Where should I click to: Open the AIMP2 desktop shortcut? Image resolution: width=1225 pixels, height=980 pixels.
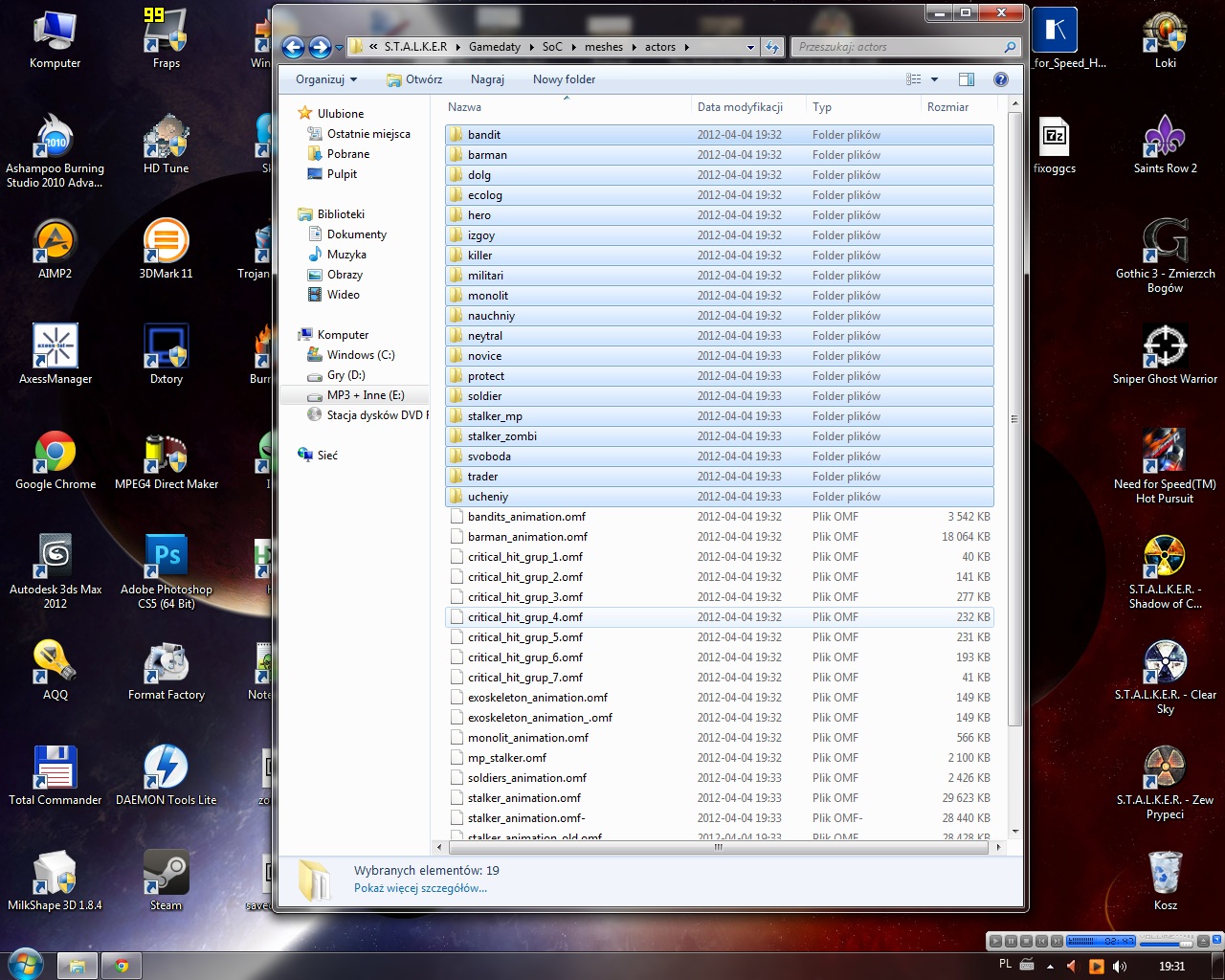56,251
